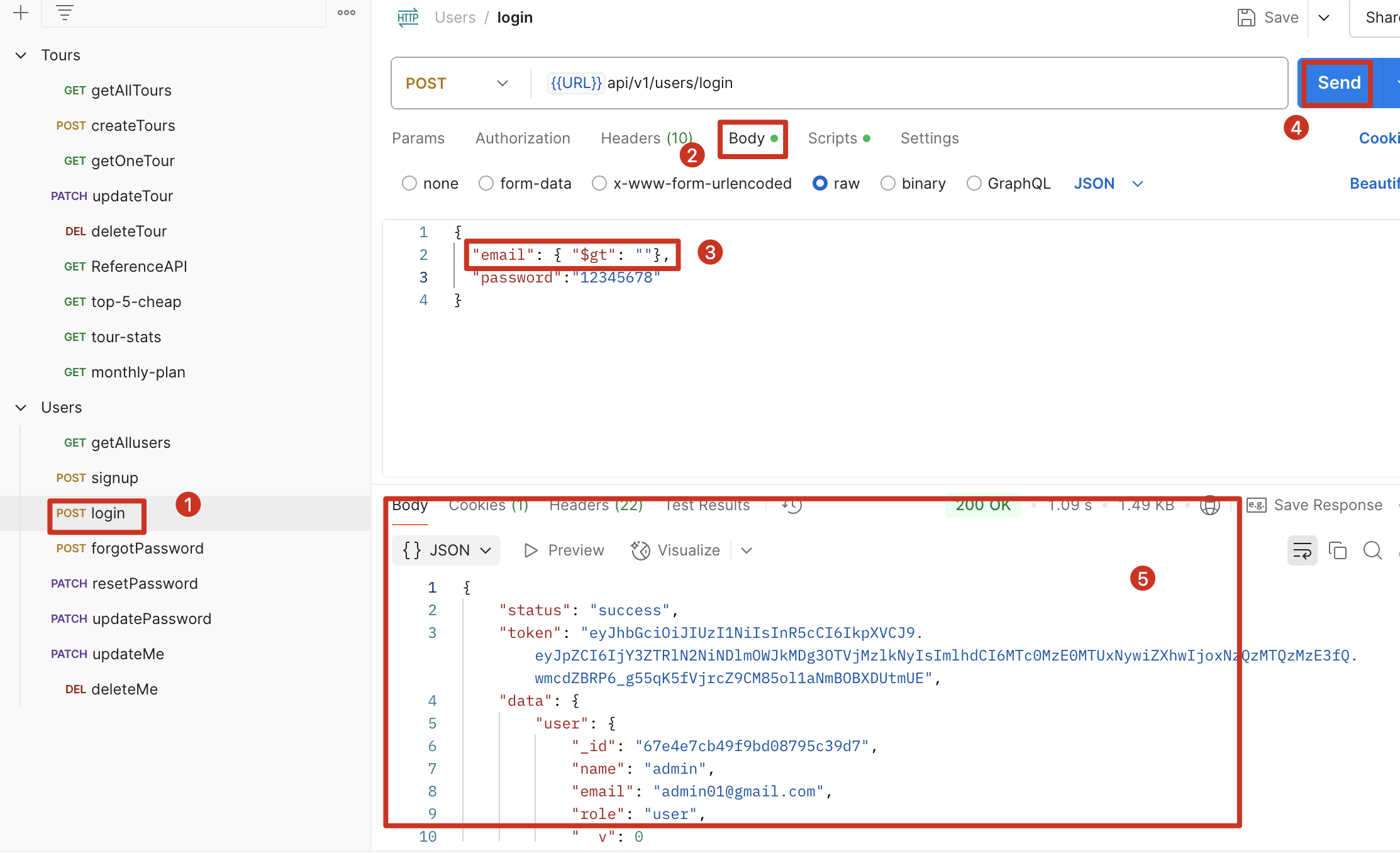Open the sidebar three-dots options menu
Image resolution: width=1400 pixels, height=853 pixels.
(x=347, y=13)
